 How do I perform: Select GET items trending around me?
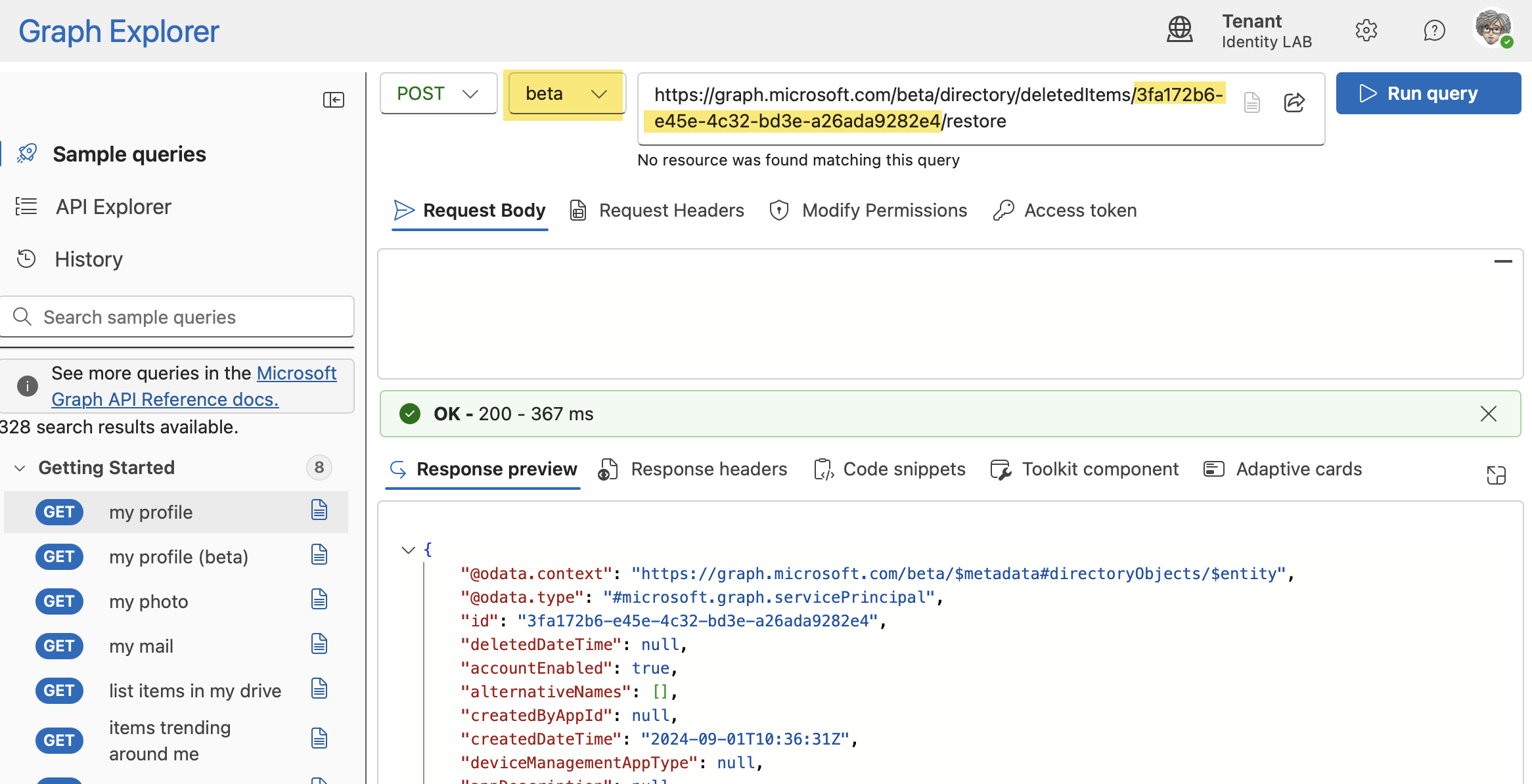176,741
